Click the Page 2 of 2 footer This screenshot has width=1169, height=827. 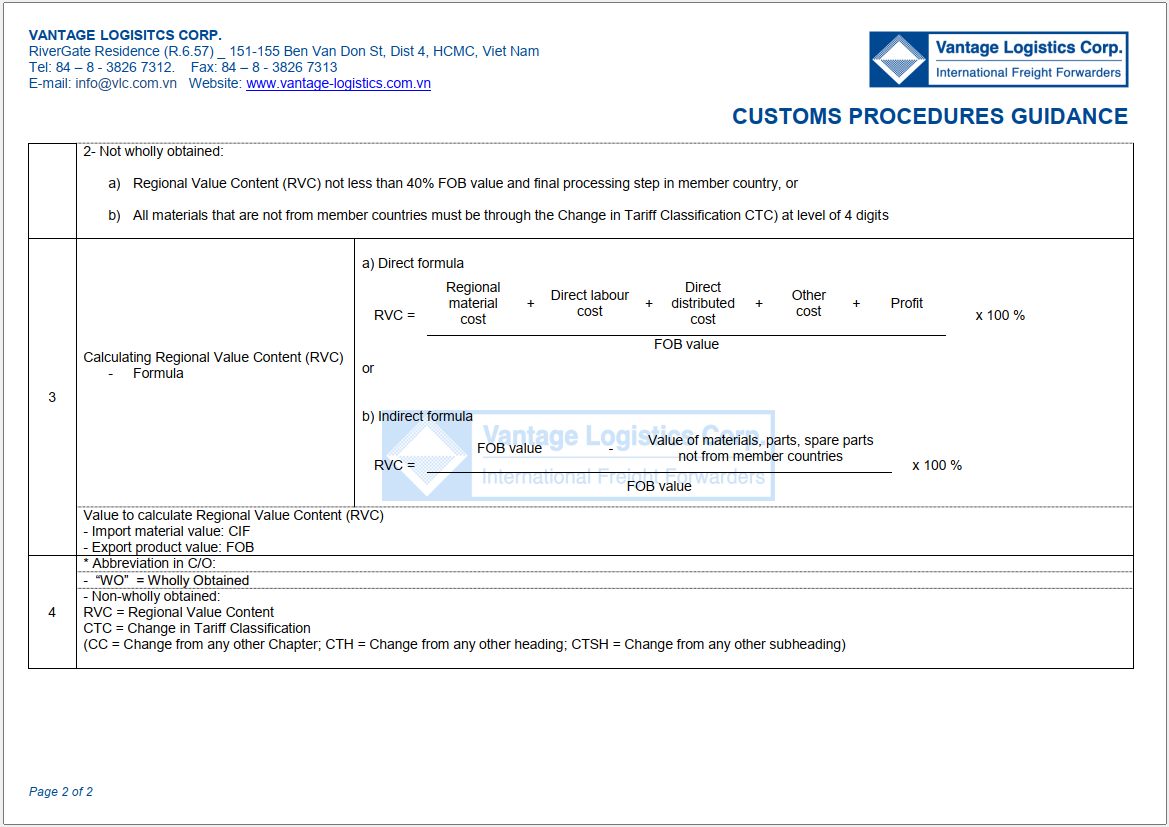(61, 792)
